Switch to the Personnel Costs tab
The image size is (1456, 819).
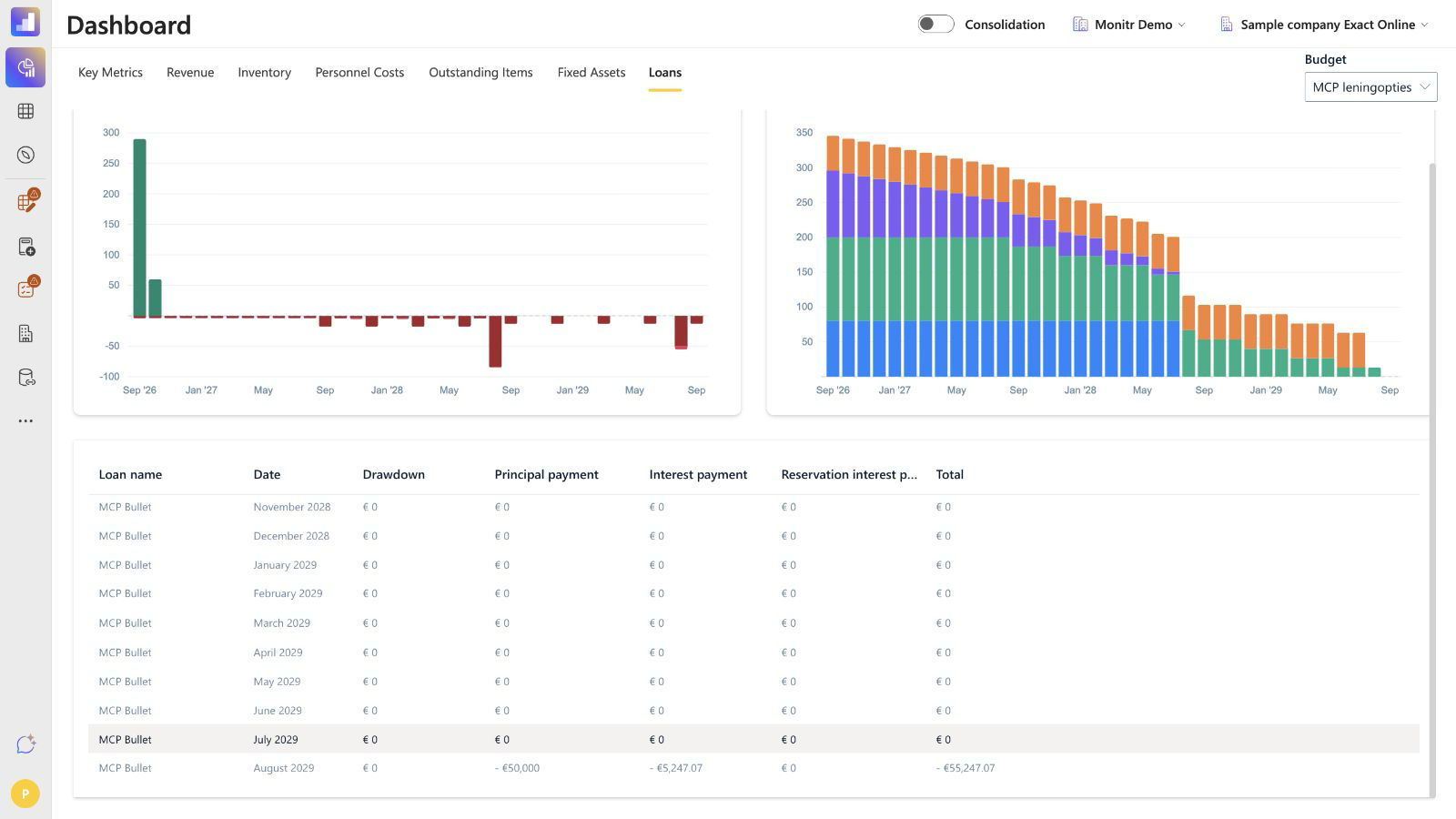[x=359, y=73]
